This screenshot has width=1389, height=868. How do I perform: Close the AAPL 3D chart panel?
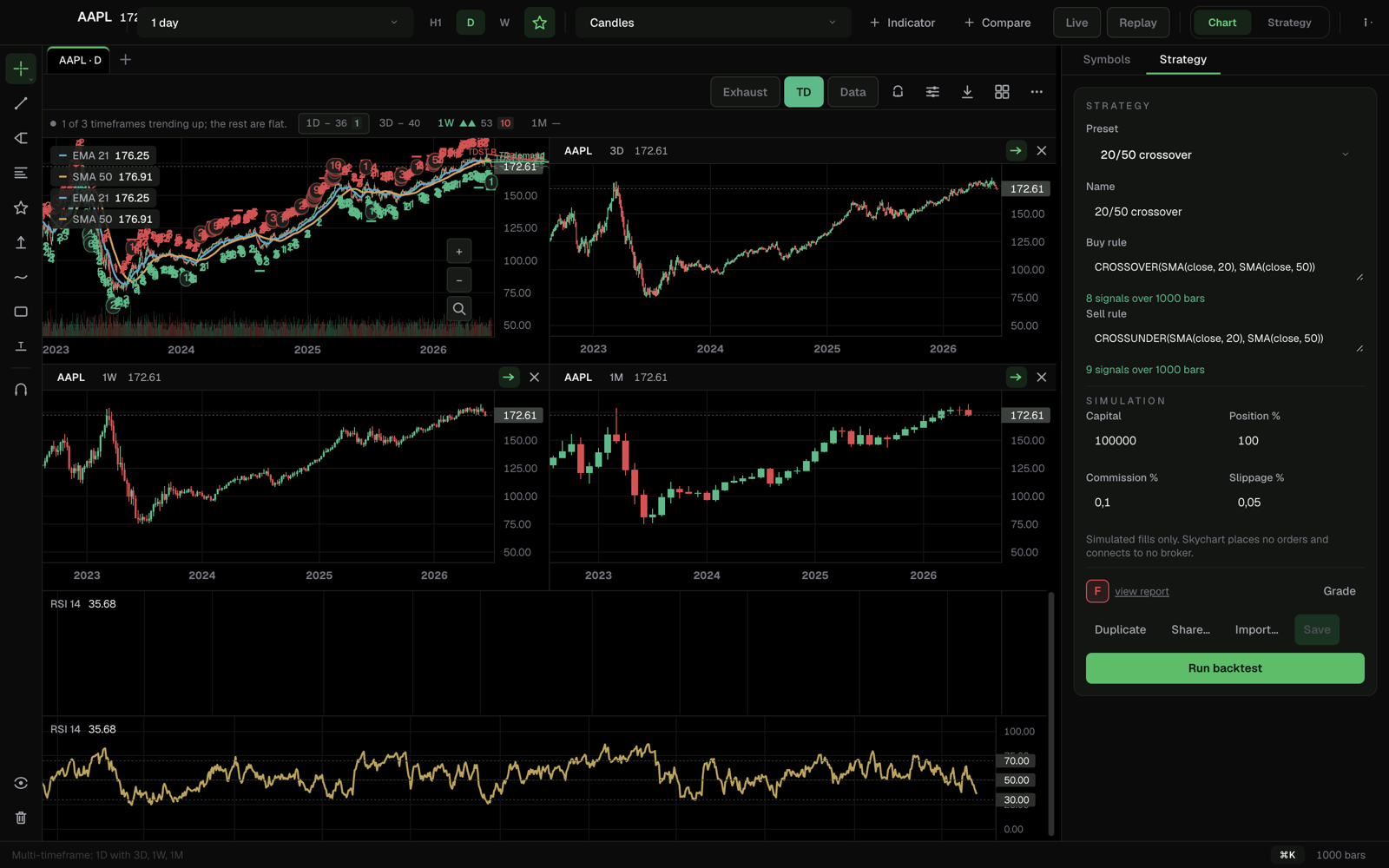click(1042, 151)
